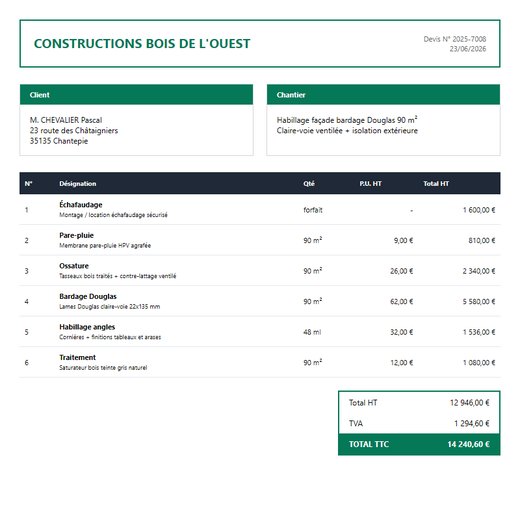This screenshot has height=527, width=520.
Task: Click the Qté column header
Action: click(x=309, y=184)
